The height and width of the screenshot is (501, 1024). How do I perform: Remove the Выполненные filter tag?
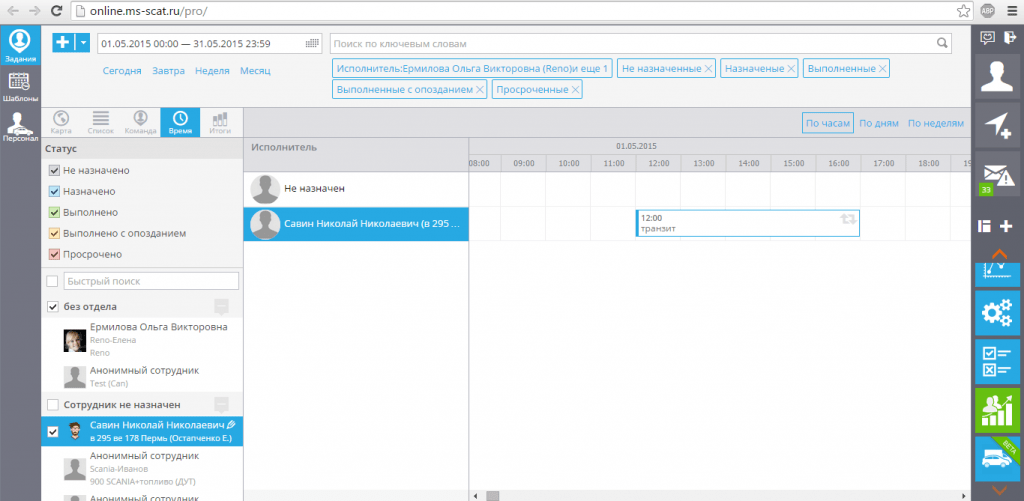click(882, 69)
